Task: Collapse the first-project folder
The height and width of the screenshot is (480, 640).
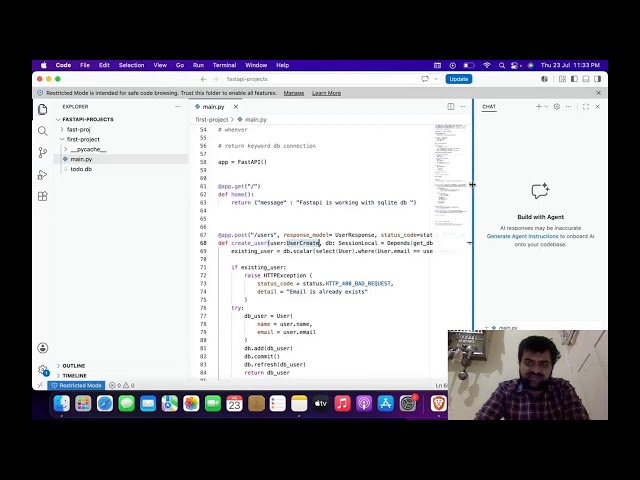Action: 62,139
